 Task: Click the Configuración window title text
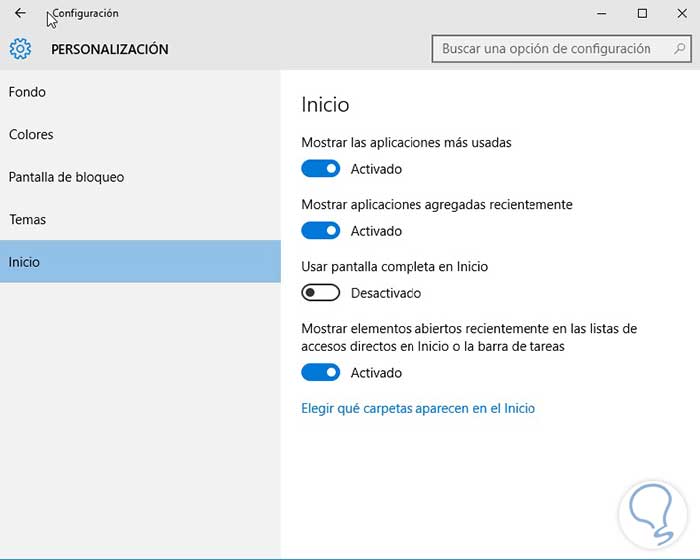pyautogui.click(x=85, y=13)
